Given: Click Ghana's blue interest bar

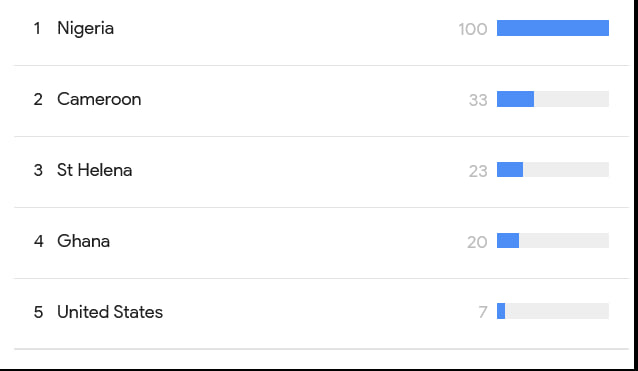Looking at the screenshot, I should (x=508, y=240).
